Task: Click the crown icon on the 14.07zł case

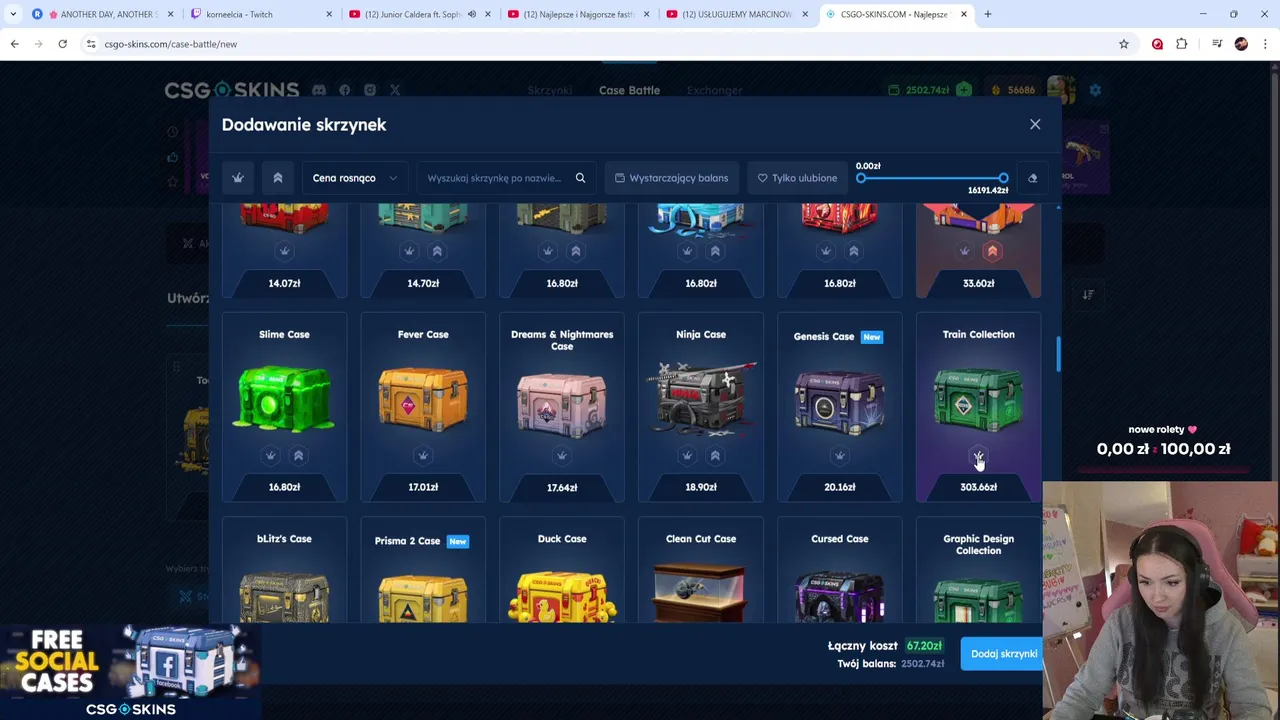Action: point(284,251)
